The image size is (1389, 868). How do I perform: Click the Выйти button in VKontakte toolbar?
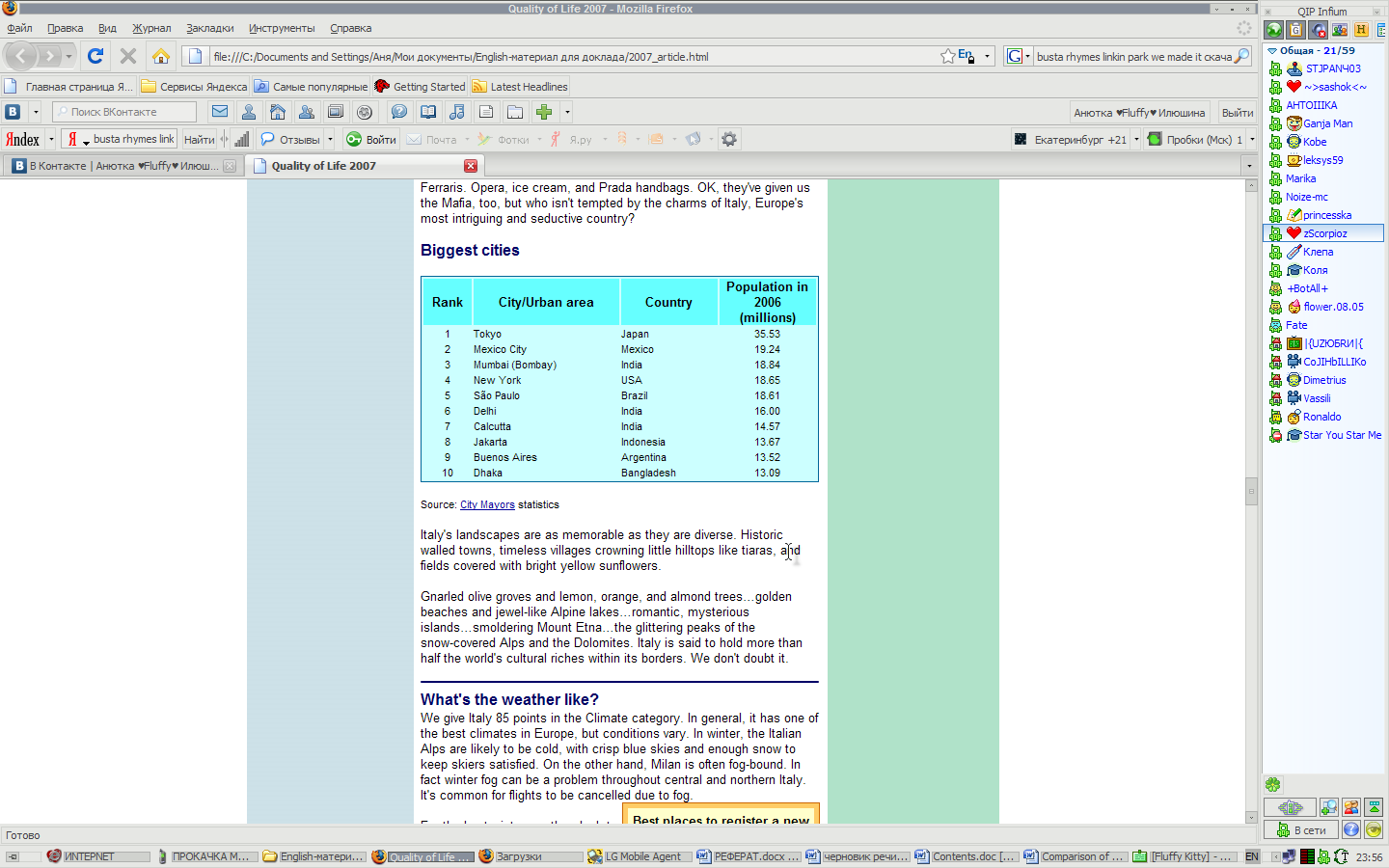tap(1237, 112)
